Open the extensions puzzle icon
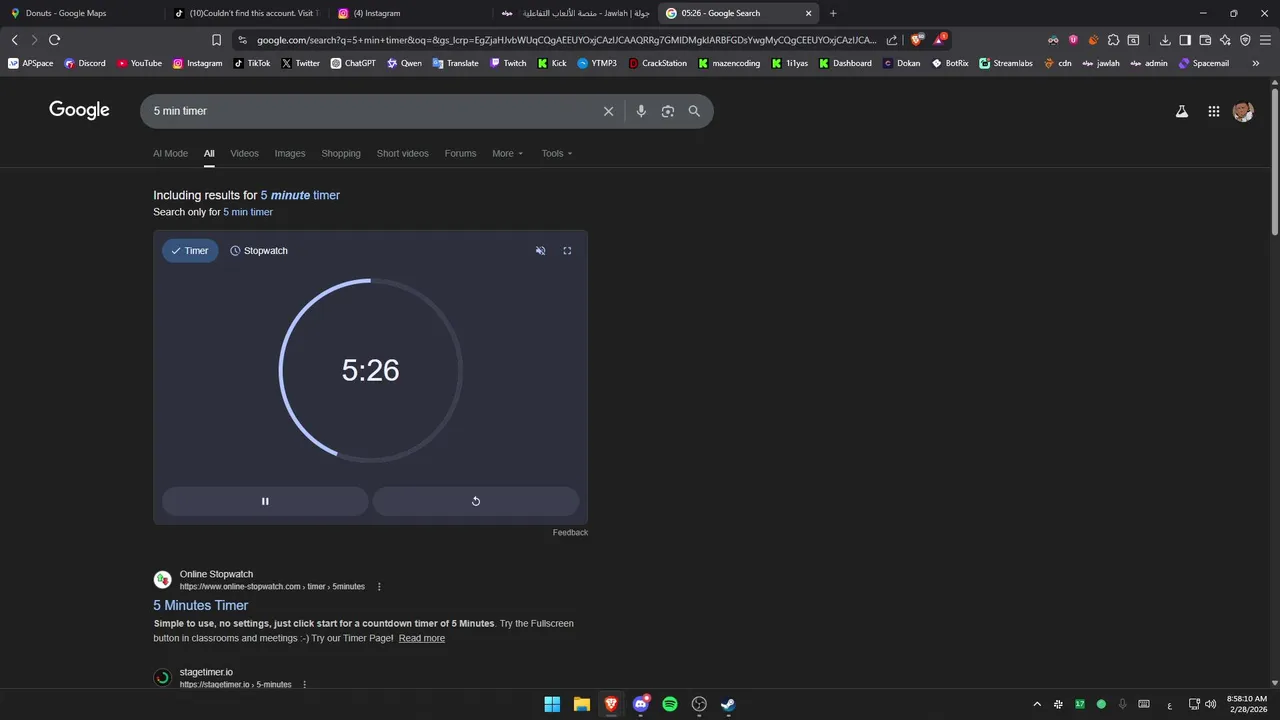The width and height of the screenshot is (1280, 720). click(x=1113, y=40)
